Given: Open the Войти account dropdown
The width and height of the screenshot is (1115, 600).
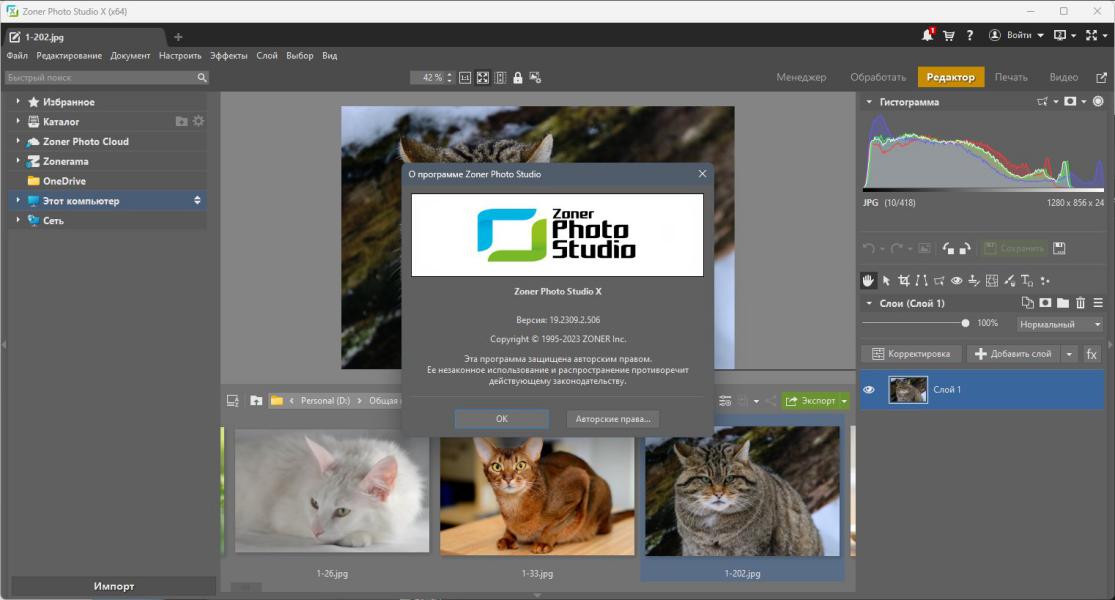Looking at the screenshot, I should [1015, 35].
